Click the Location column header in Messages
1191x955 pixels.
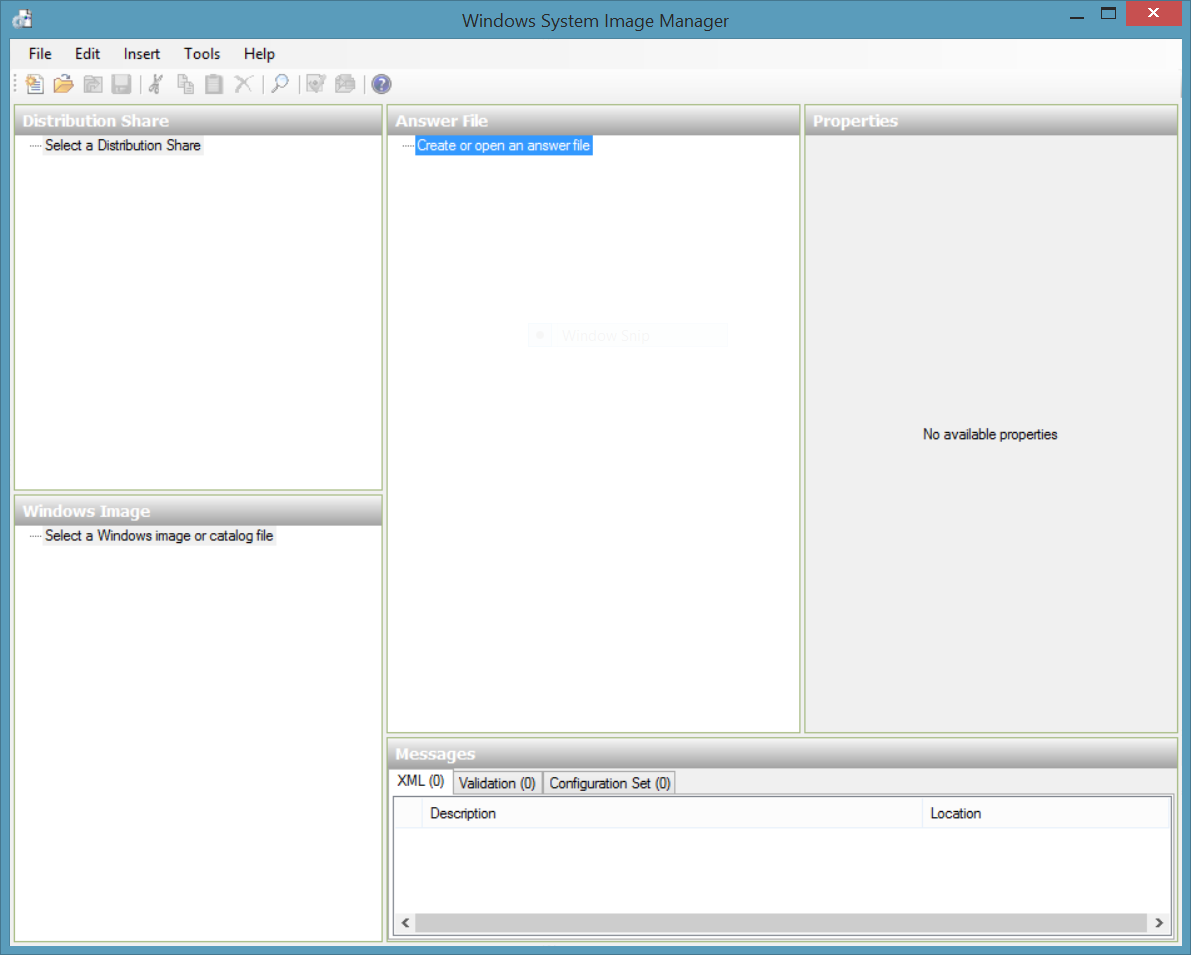1046,814
